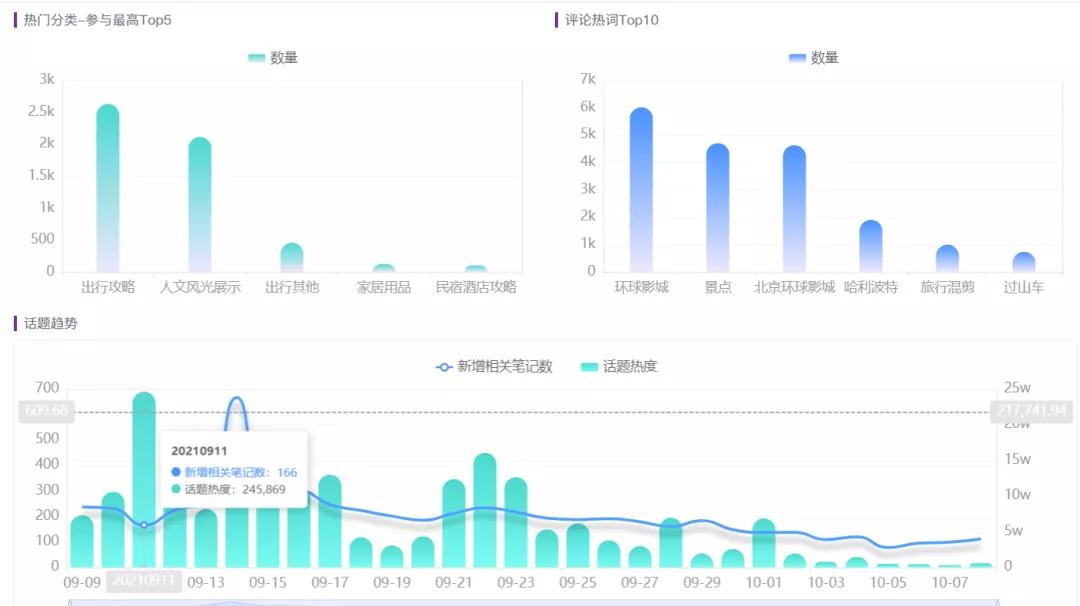Toggle the blue 数量 legend in 评论热词 chart
The height and width of the screenshot is (606, 1080).
(813, 58)
